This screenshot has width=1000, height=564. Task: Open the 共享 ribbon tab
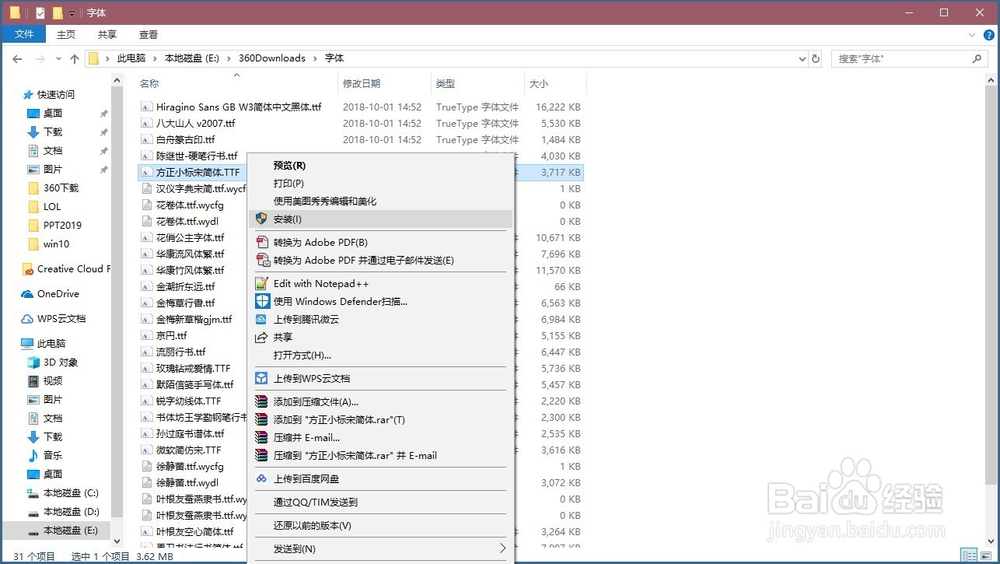107,34
